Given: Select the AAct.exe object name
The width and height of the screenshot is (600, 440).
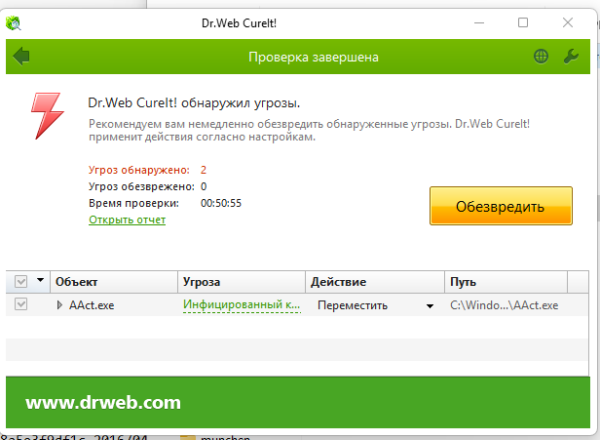Looking at the screenshot, I should pyautogui.click(x=91, y=305).
